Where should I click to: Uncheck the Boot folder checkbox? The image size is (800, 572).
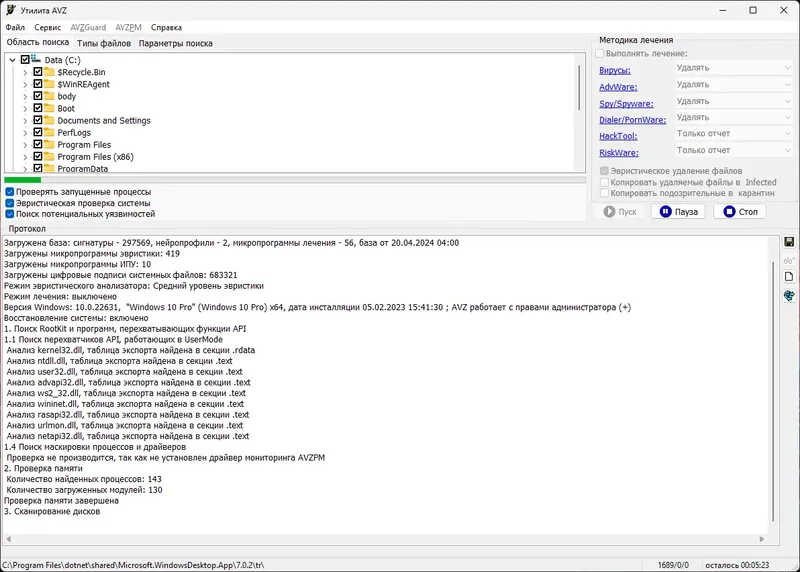pyautogui.click(x=38, y=108)
